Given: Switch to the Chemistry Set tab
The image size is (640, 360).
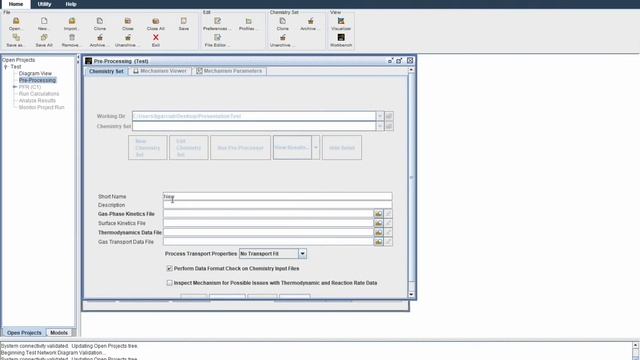Looking at the screenshot, I should click(106, 71).
